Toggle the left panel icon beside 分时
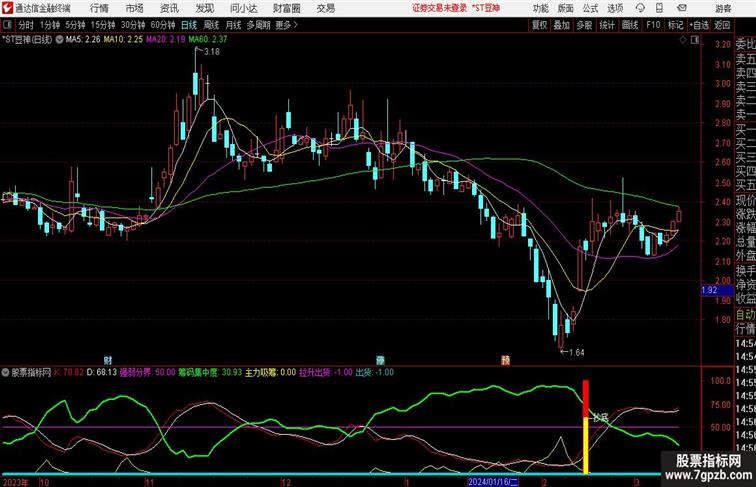The width and height of the screenshot is (756, 487). pyautogui.click(x=7, y=25)
